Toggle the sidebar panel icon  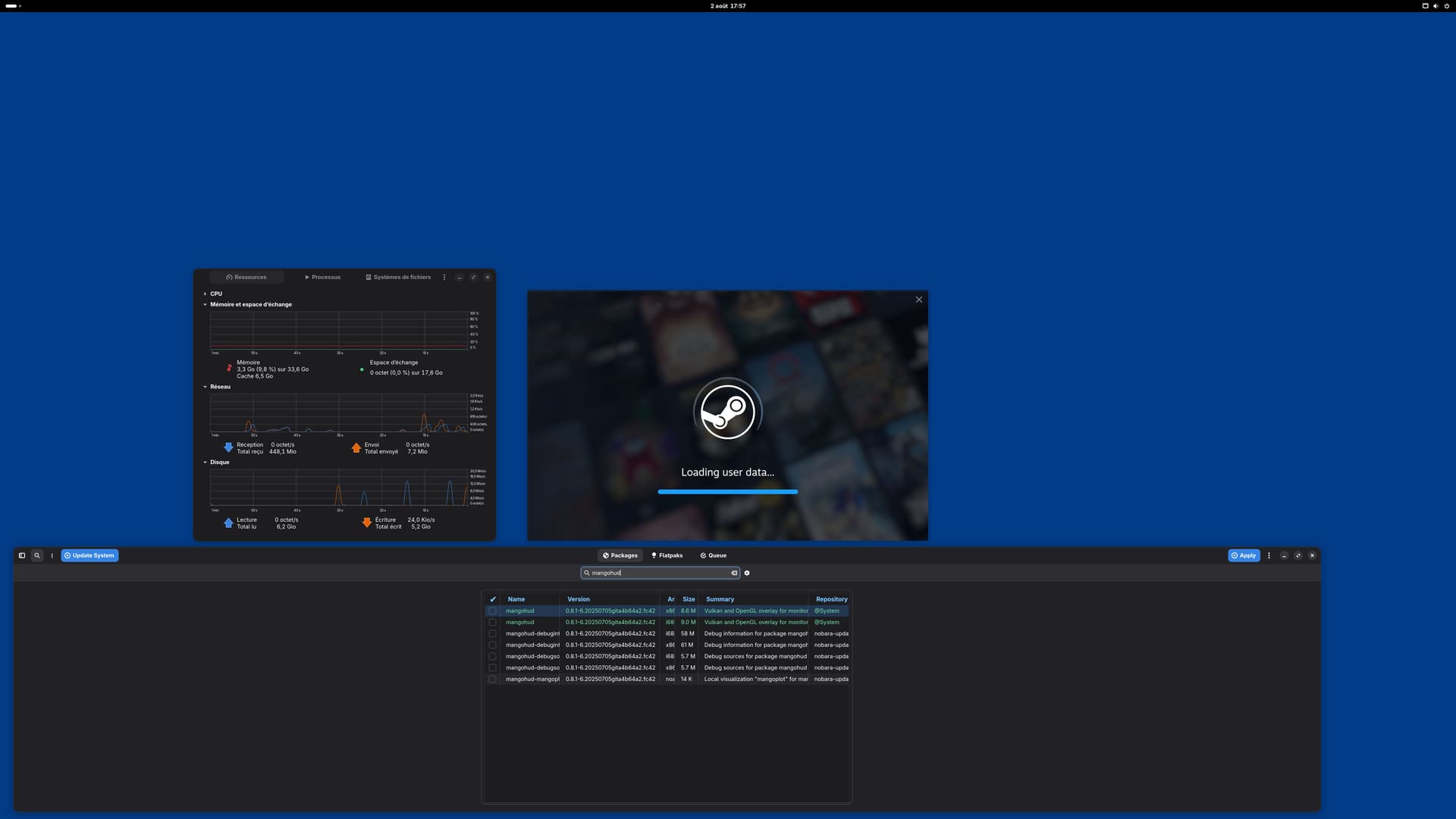pyautogui.click(x=22, y=555)
